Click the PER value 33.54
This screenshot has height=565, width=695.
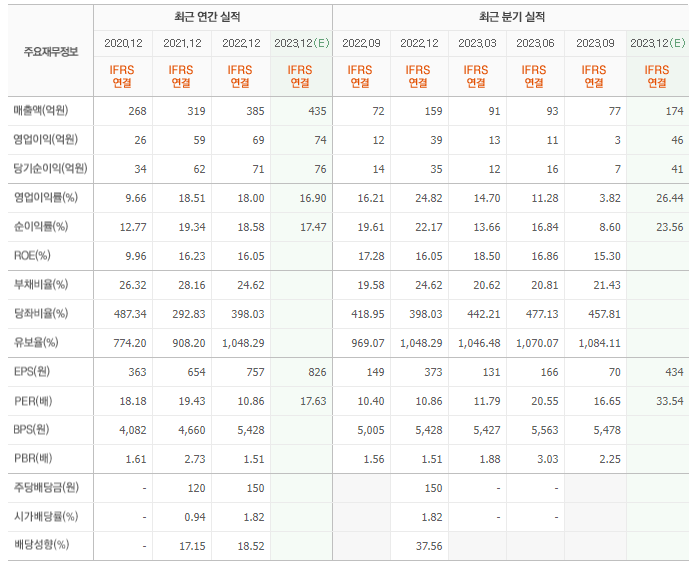670,401
